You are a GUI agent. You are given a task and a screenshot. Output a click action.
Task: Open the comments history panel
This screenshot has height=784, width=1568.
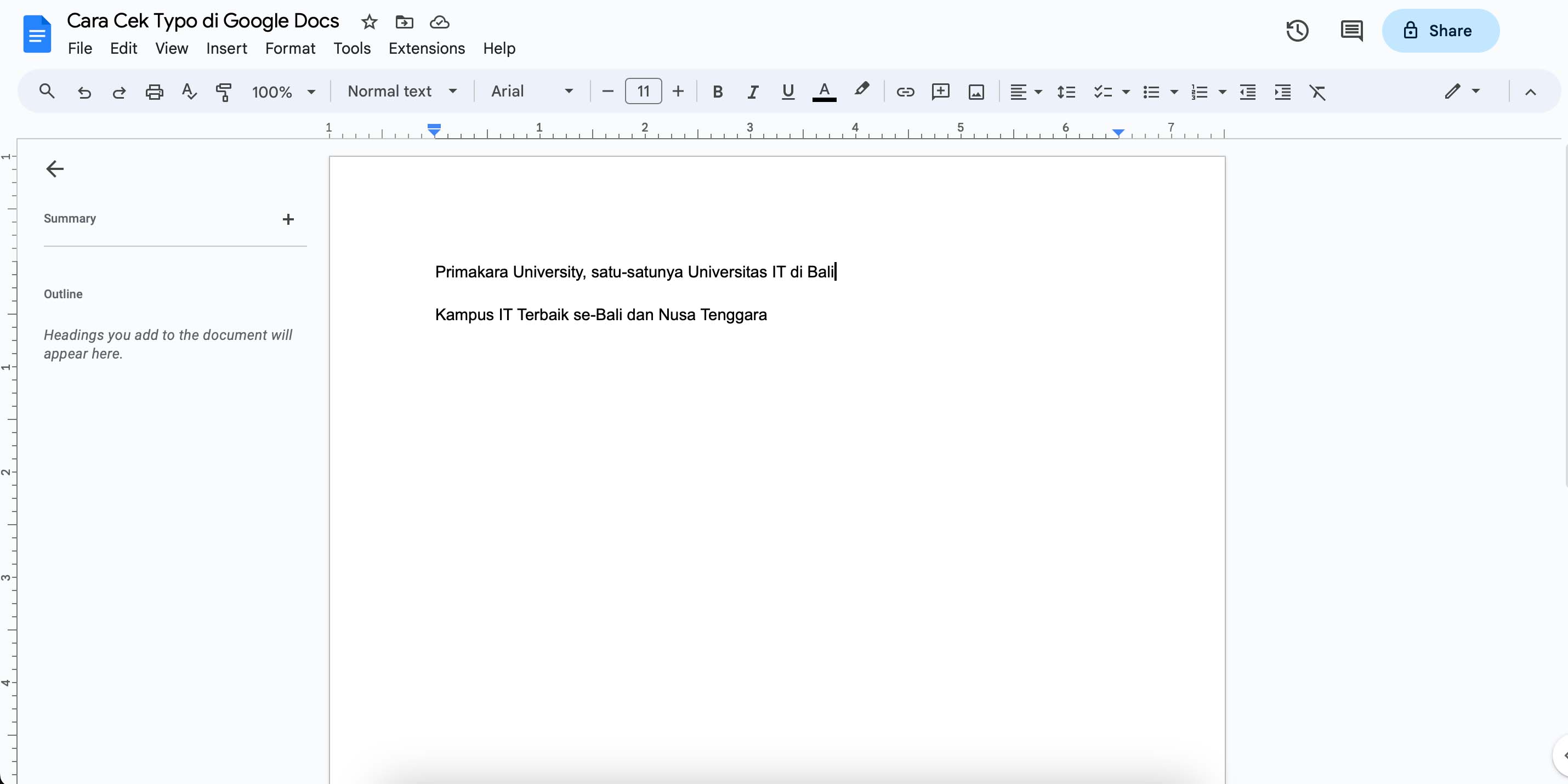click(1351, 31)
